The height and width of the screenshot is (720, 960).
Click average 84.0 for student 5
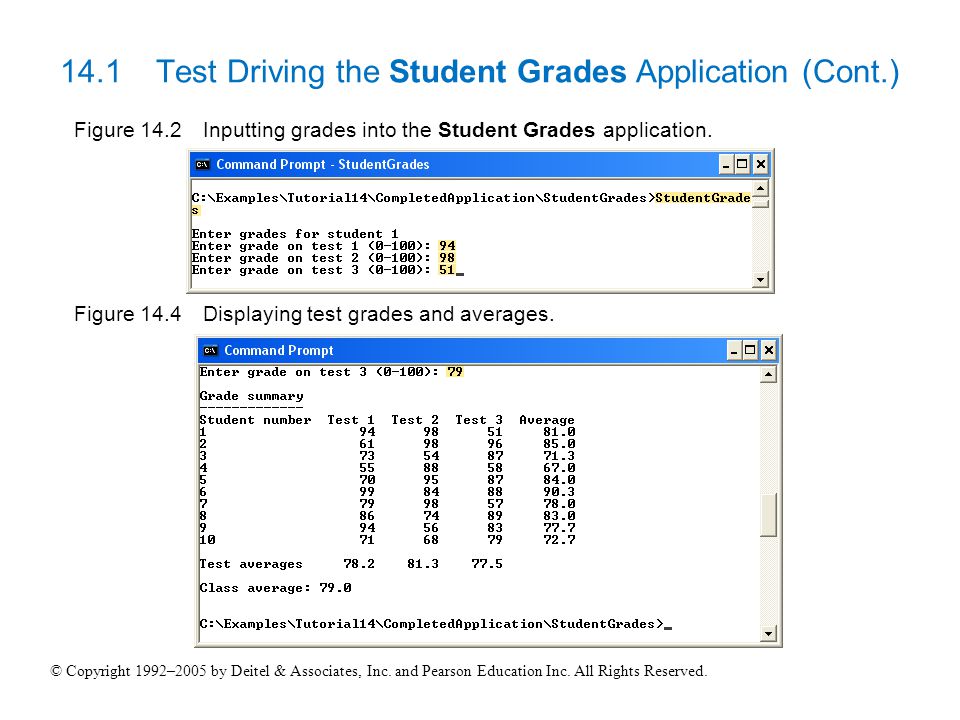click(x=559, y=480)
